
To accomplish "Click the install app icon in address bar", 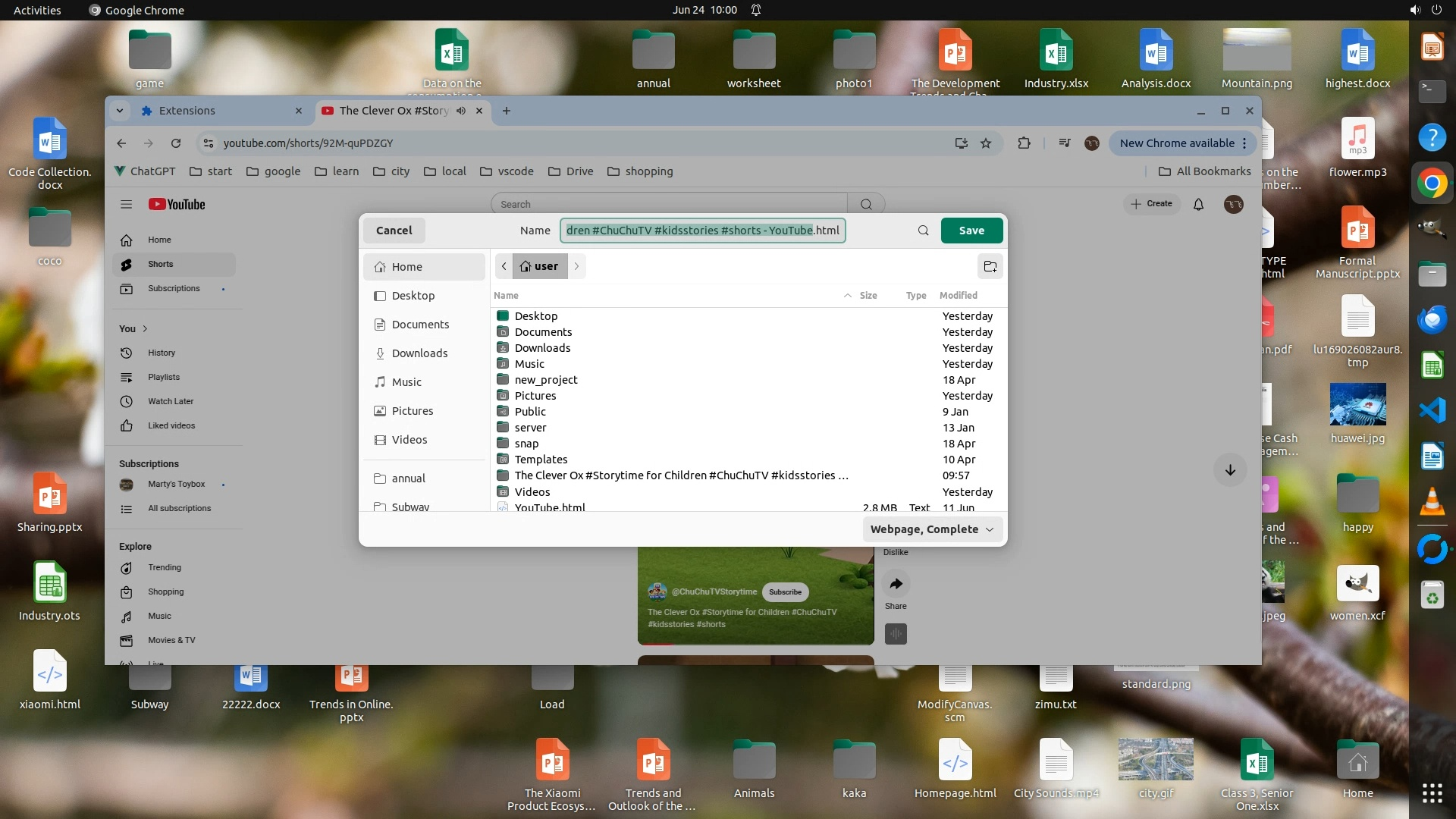I will coord(961,143).
